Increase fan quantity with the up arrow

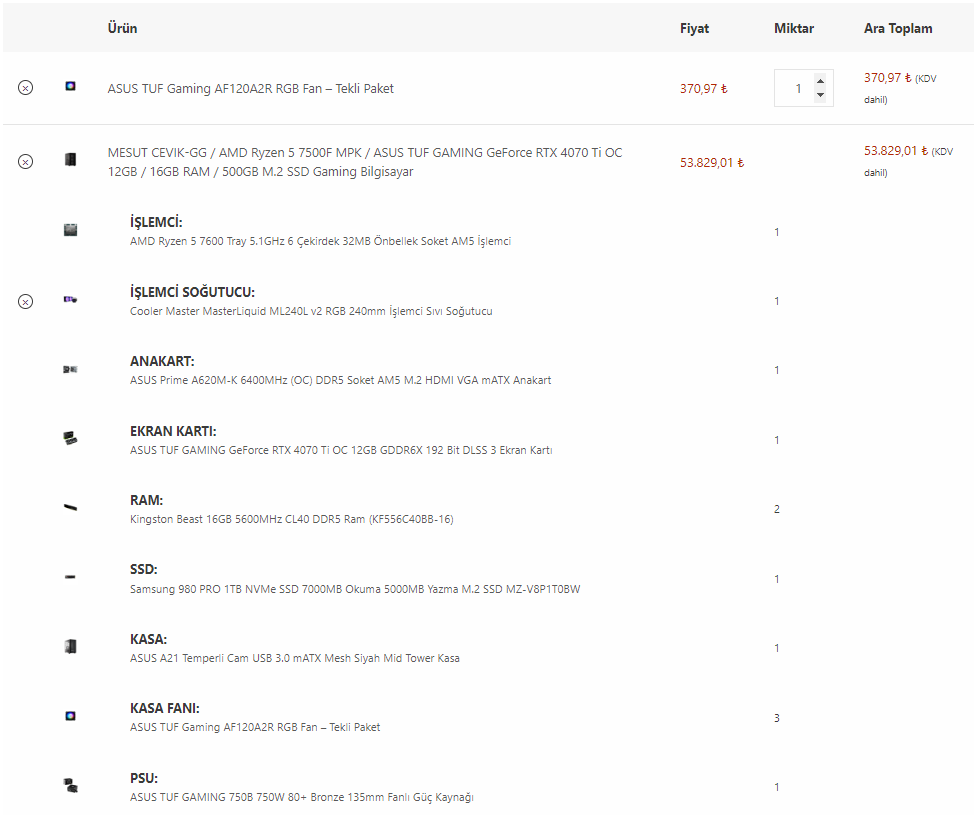[820, 81]
